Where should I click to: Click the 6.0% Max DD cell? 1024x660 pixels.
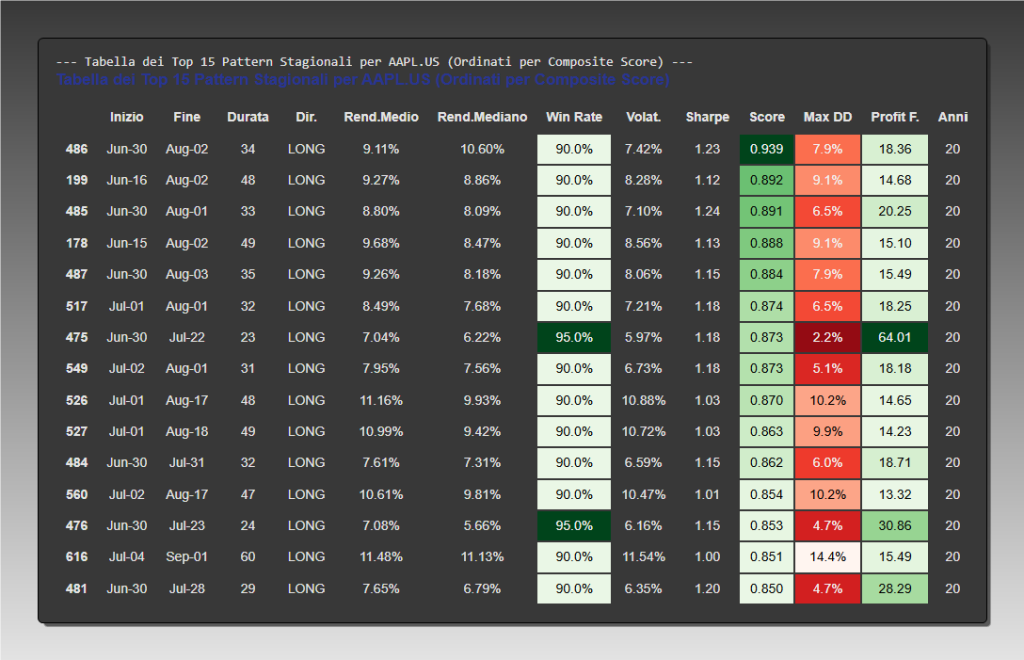[x=827, y=462]
